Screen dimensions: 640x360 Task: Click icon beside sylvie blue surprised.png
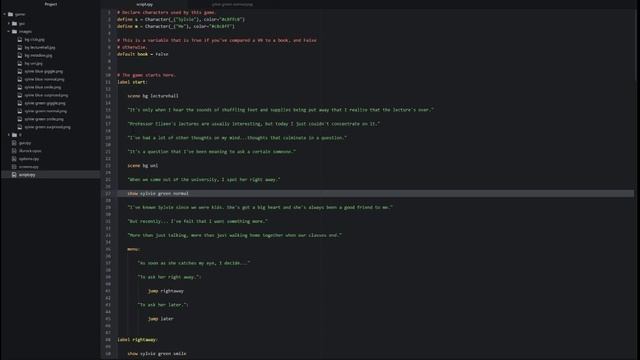click(x=20, y=95)
